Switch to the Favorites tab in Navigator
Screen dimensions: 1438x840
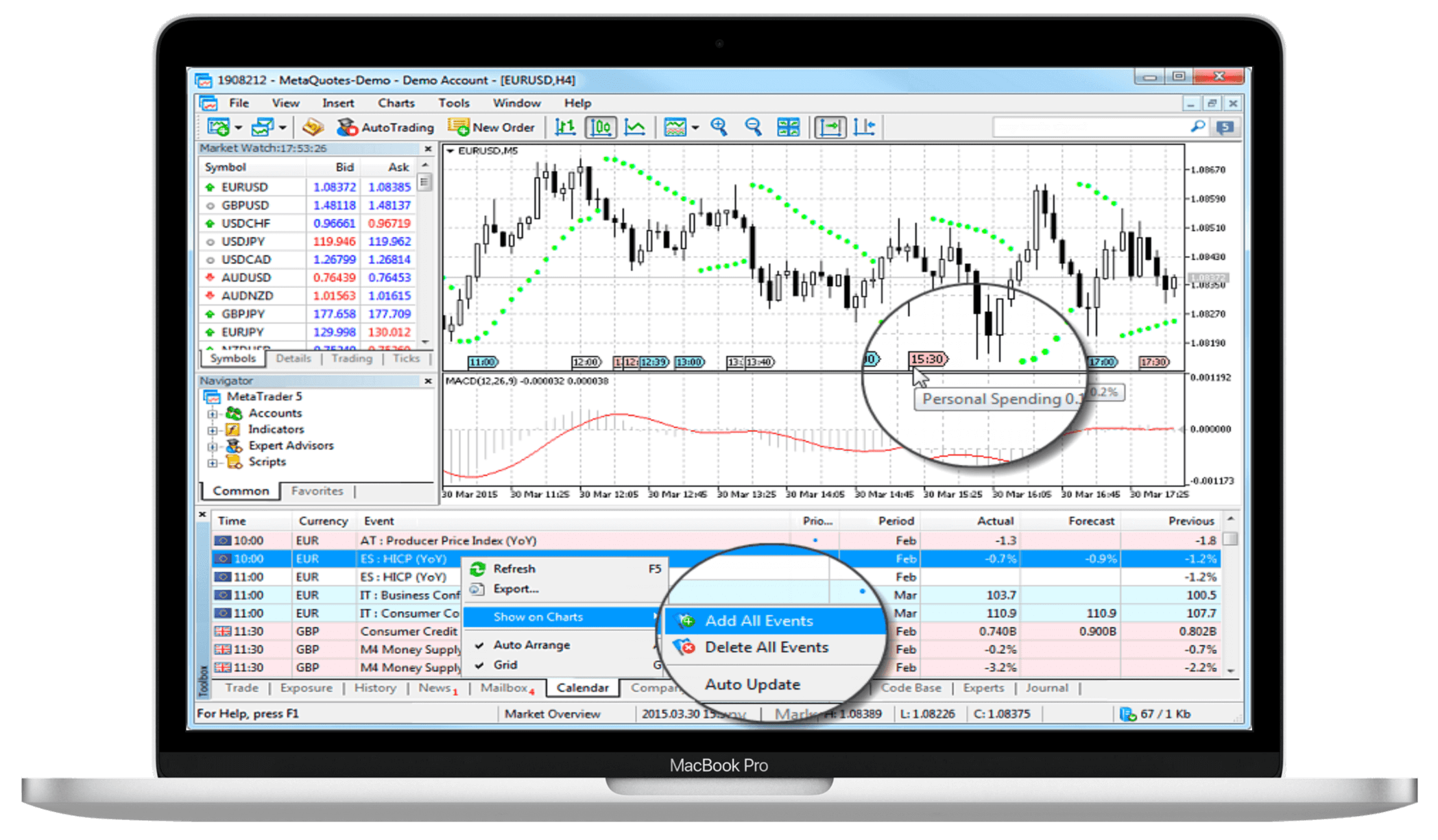pos(317,491)
